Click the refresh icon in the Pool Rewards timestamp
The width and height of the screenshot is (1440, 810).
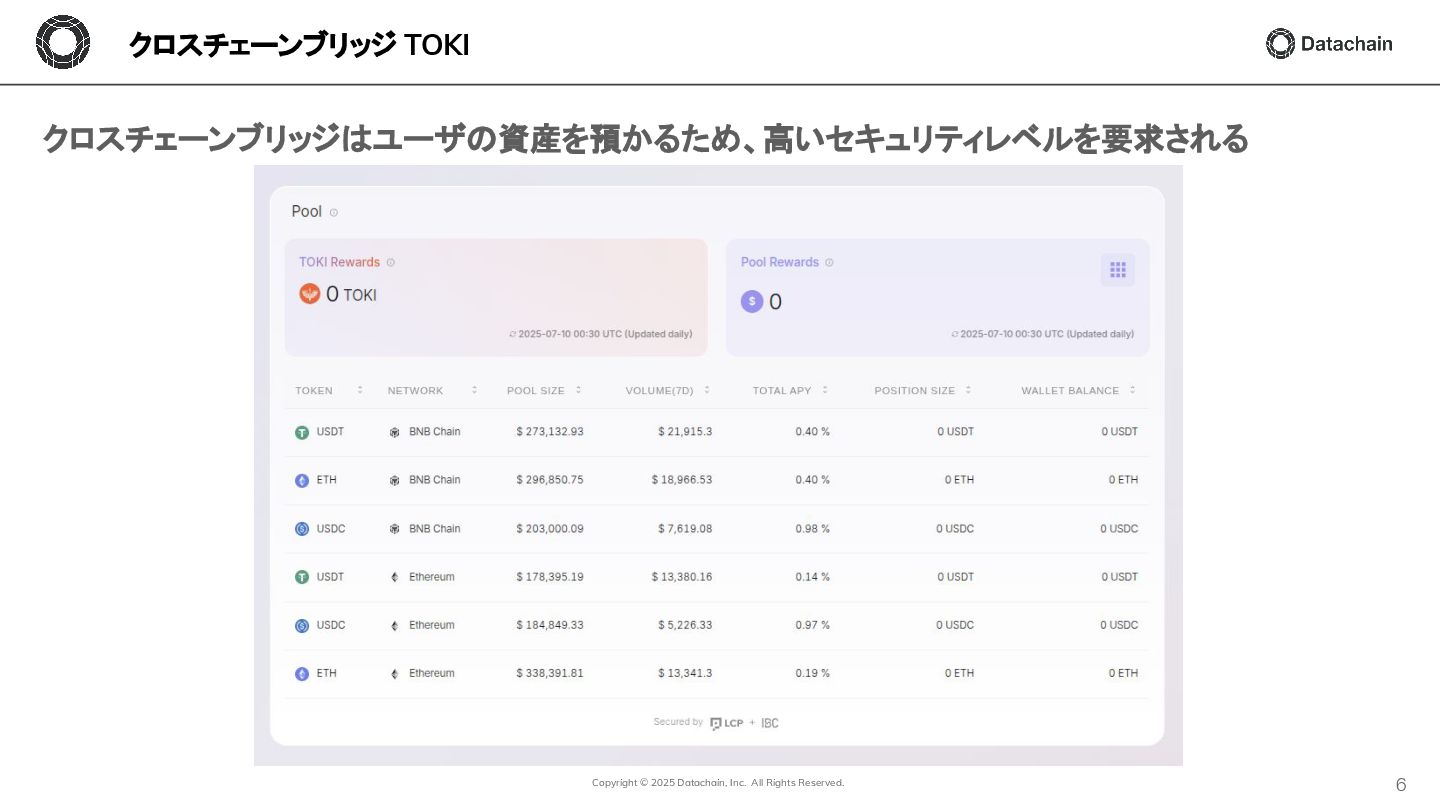(955, 334)
